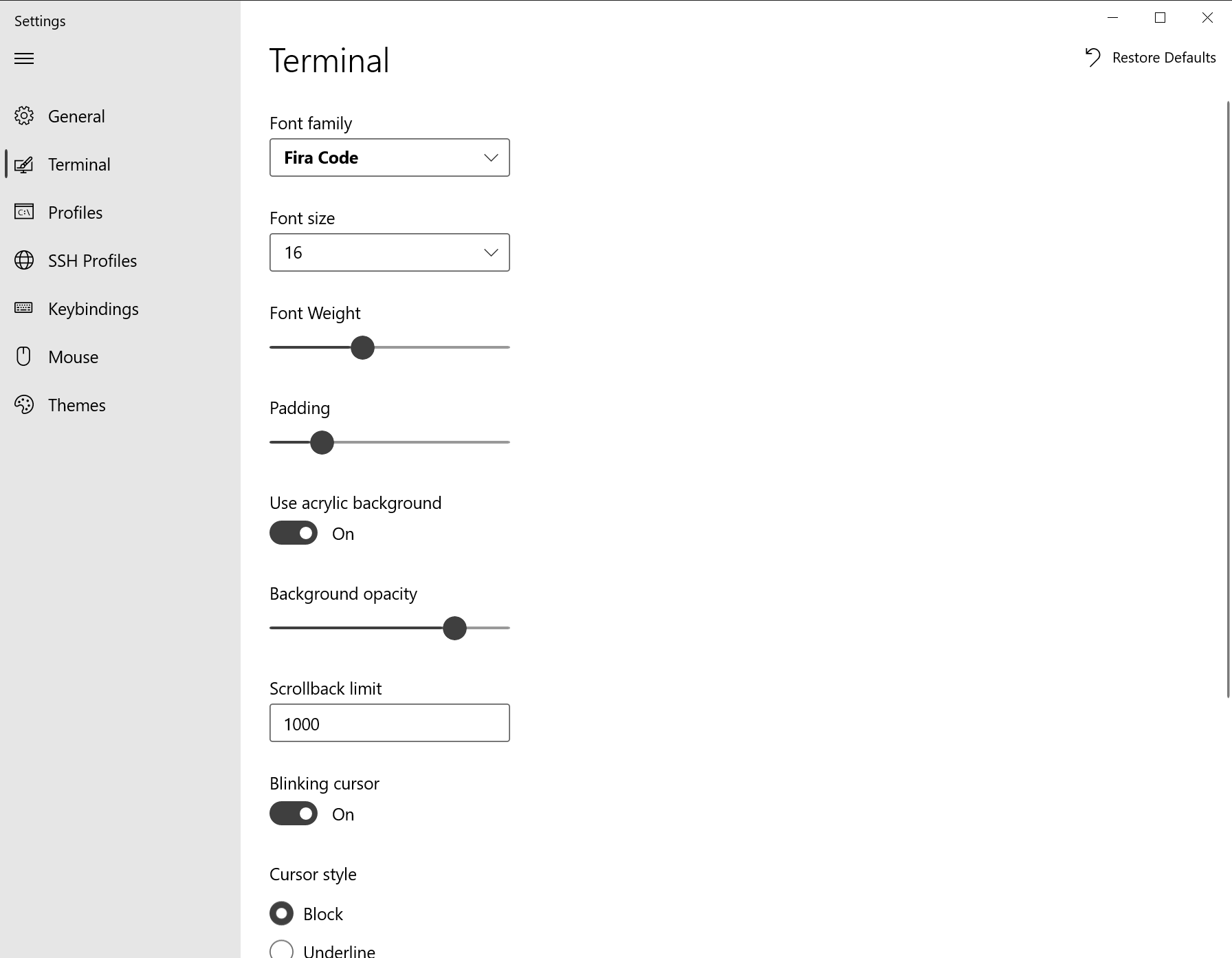This screenshot has width=1232, height=958.
Task: Disable the acrylic background toggle
Action: [x=294, y=533]
